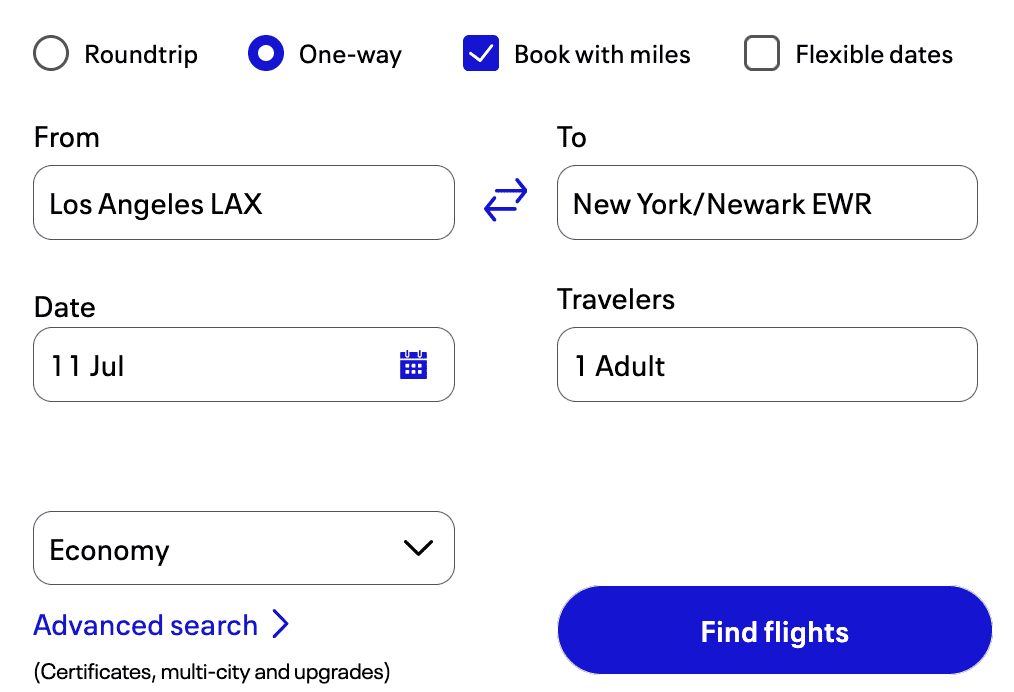Swap origin and destination airports
This screenshot has width=1014, height=692.
coord(505,201)
